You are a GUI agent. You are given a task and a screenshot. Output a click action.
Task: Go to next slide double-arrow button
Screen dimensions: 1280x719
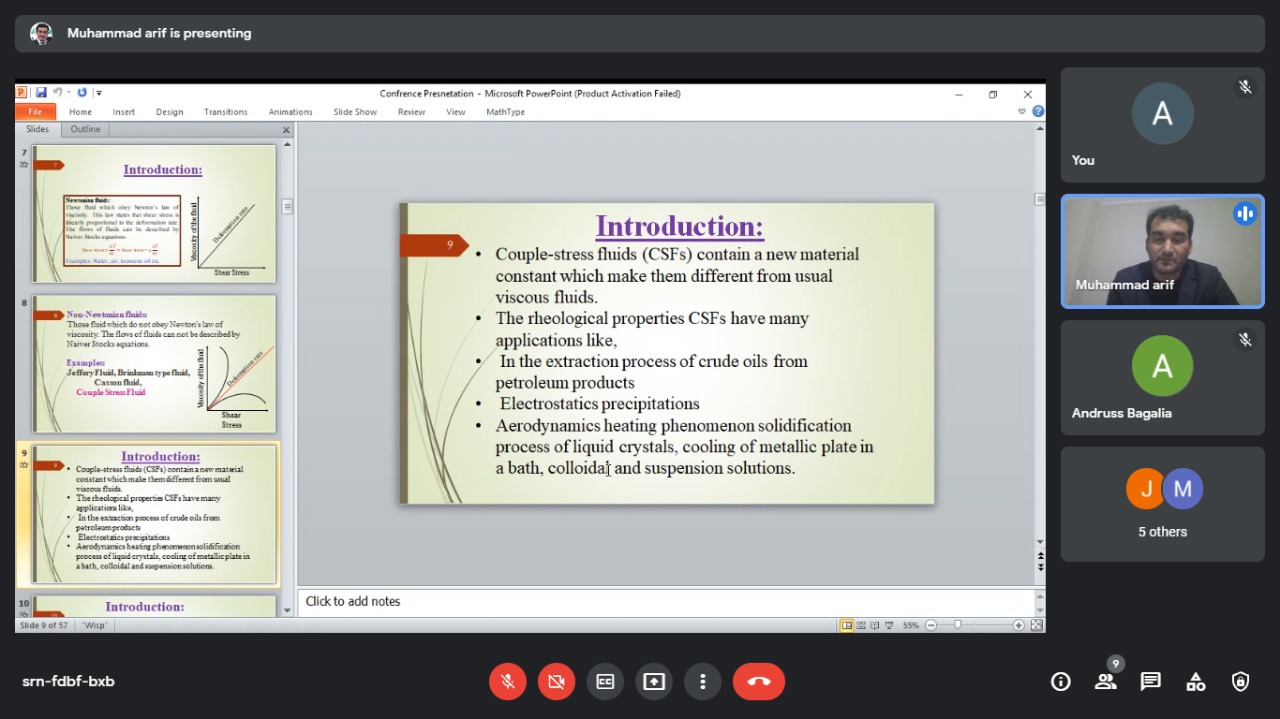pyautogui.click(x=1040, y=567)
